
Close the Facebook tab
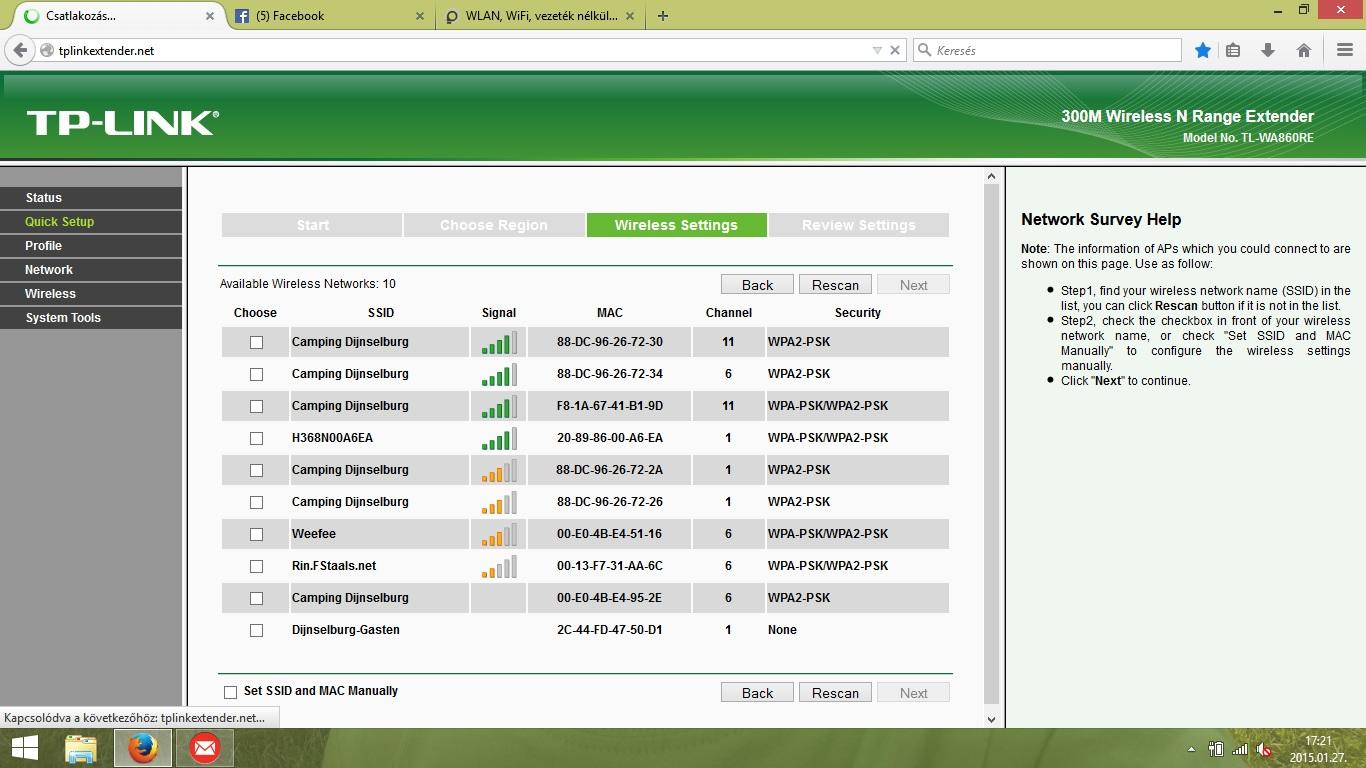pyautogui.click(x=419, y=16)
